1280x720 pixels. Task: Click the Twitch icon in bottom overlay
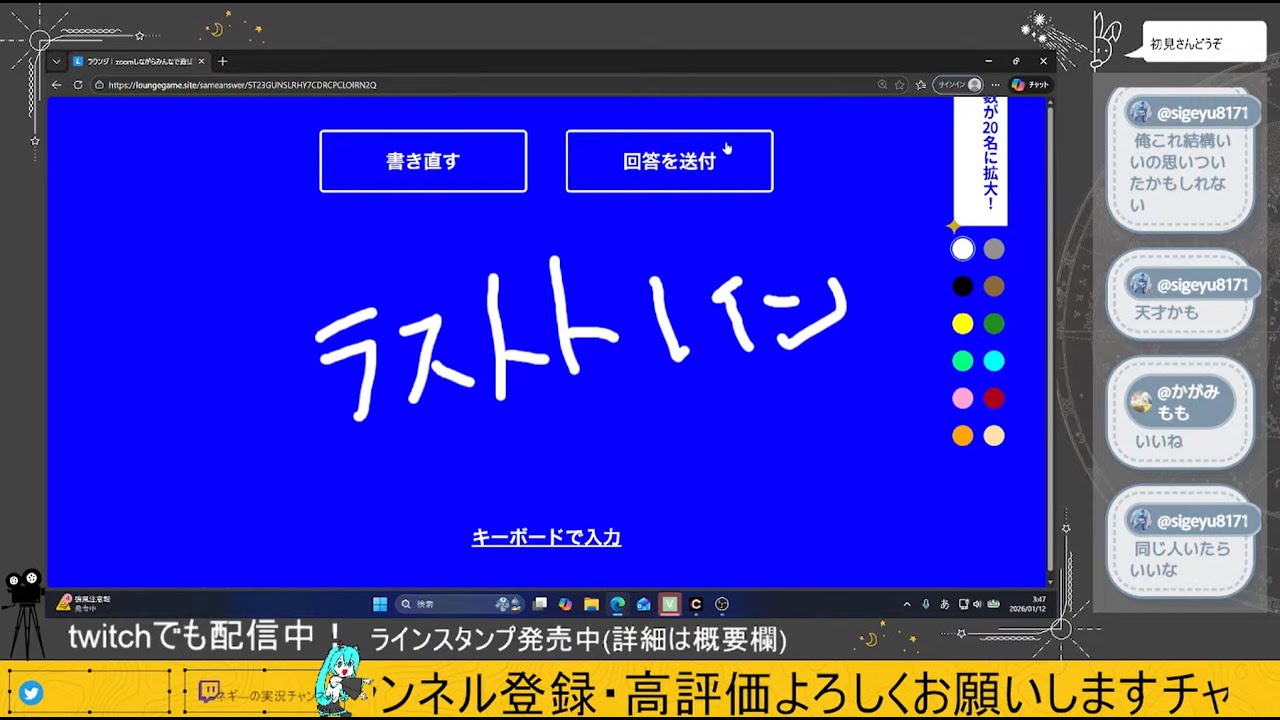pos(209,691)
